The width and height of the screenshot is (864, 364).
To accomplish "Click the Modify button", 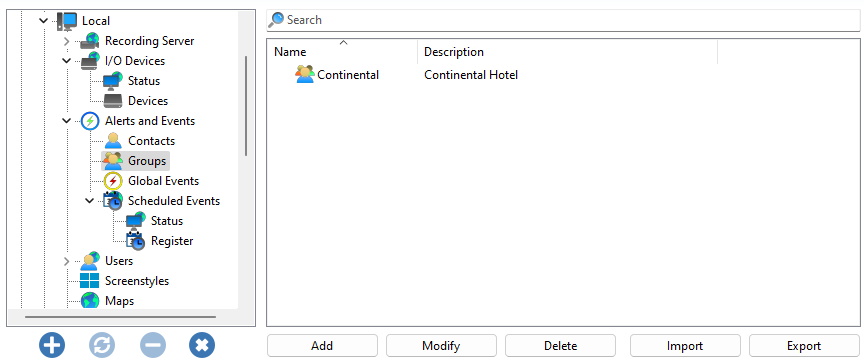I will tap(441, 346).
